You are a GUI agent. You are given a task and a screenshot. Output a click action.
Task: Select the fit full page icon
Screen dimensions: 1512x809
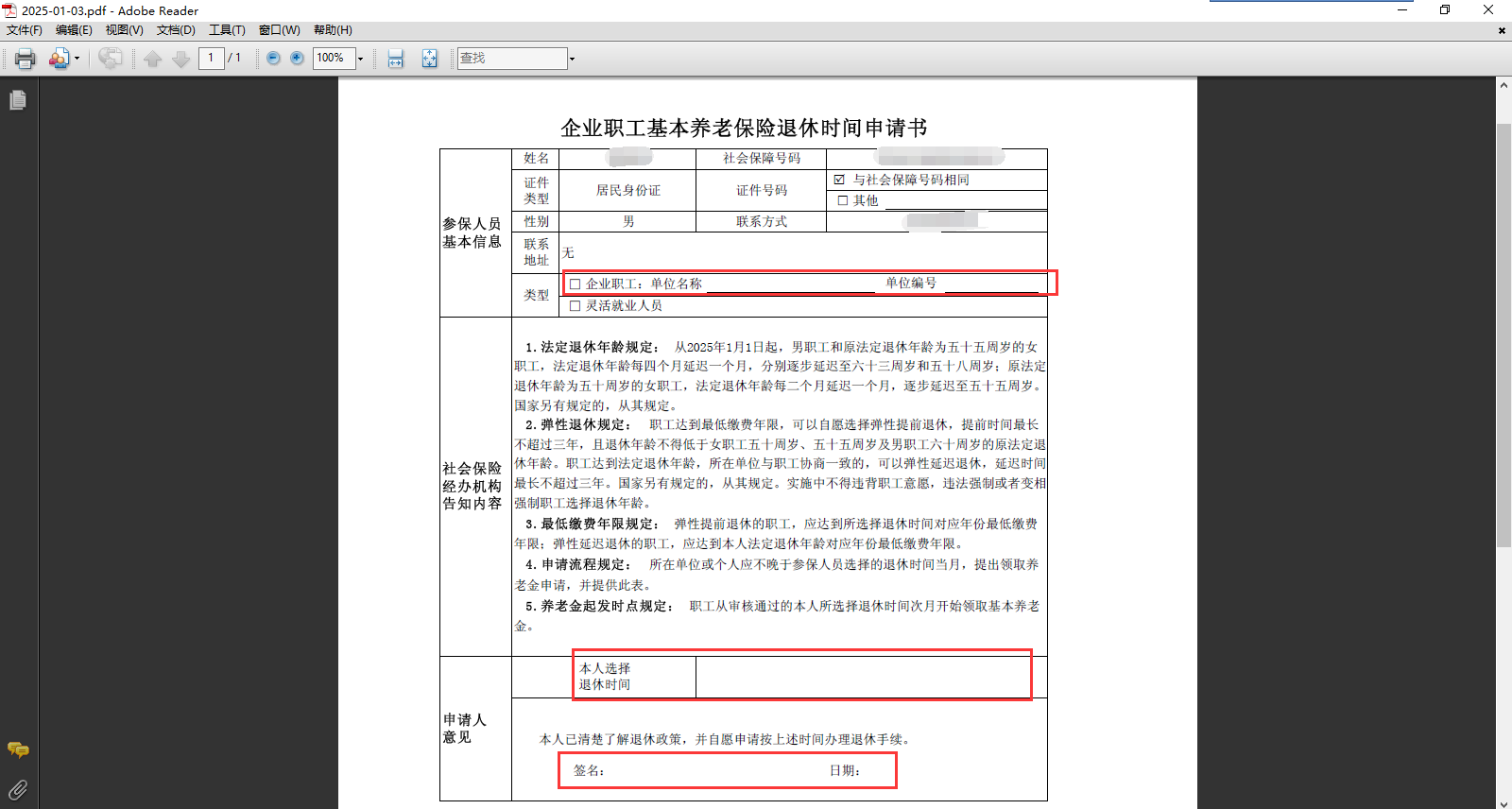click(430, 59)
